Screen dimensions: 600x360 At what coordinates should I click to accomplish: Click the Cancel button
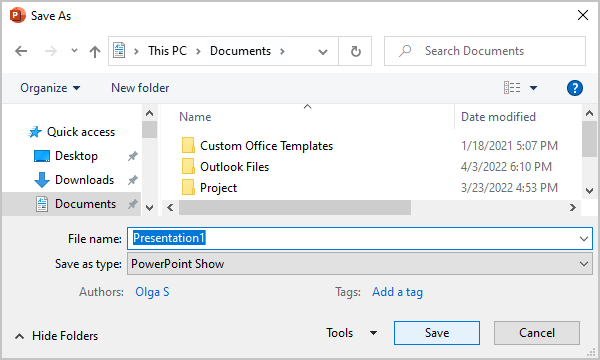coord(537,333)
